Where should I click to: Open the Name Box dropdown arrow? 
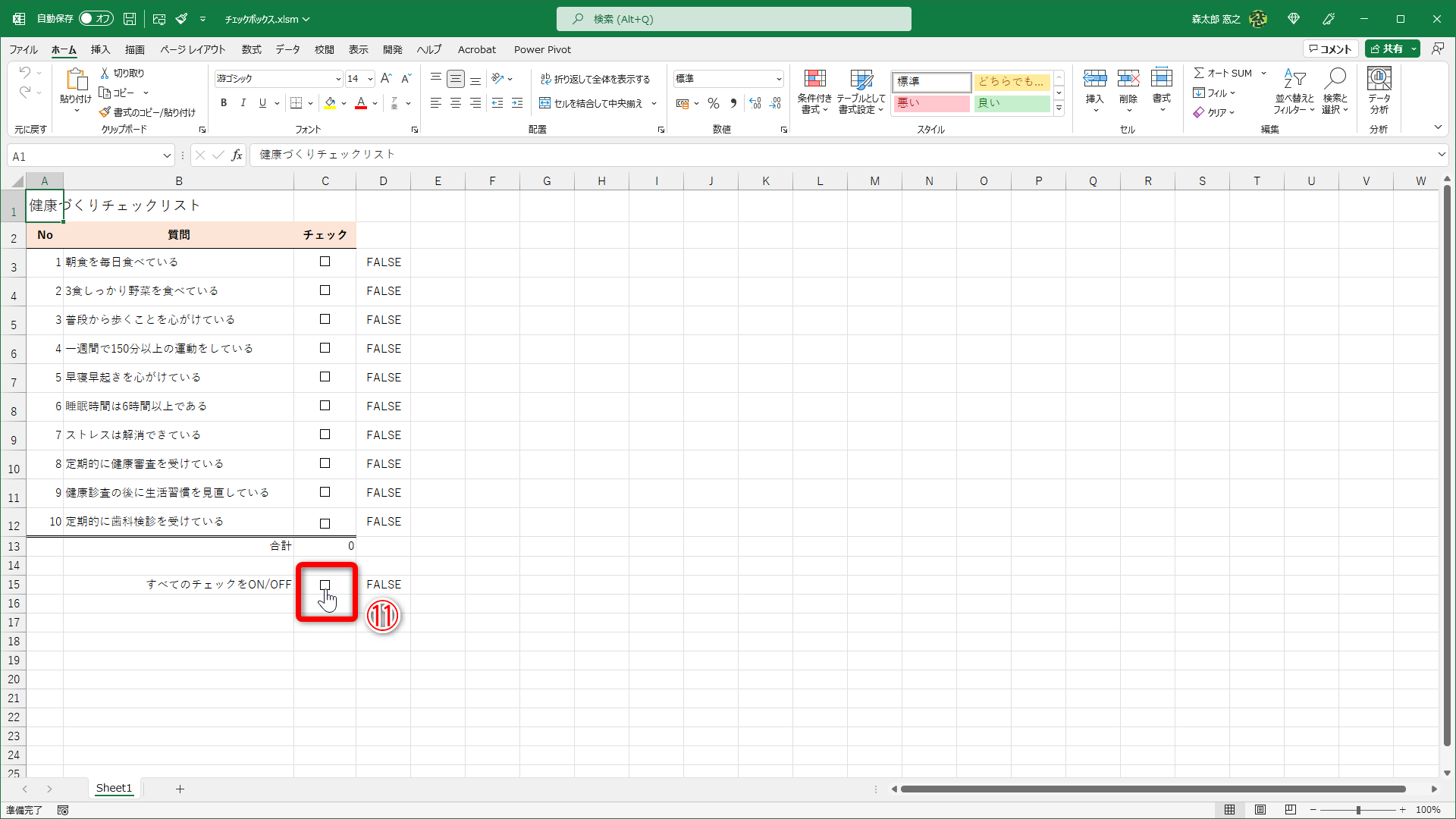tap(166, 156)
